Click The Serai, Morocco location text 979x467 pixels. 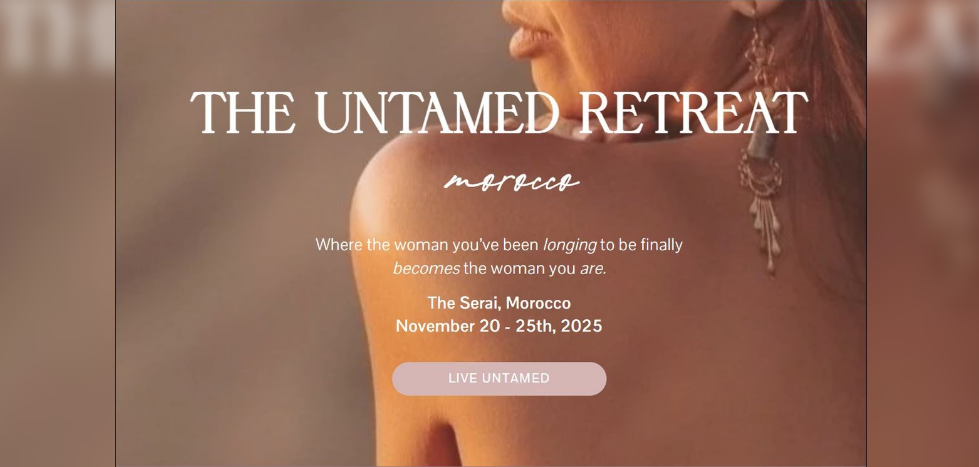click(499, 303)
